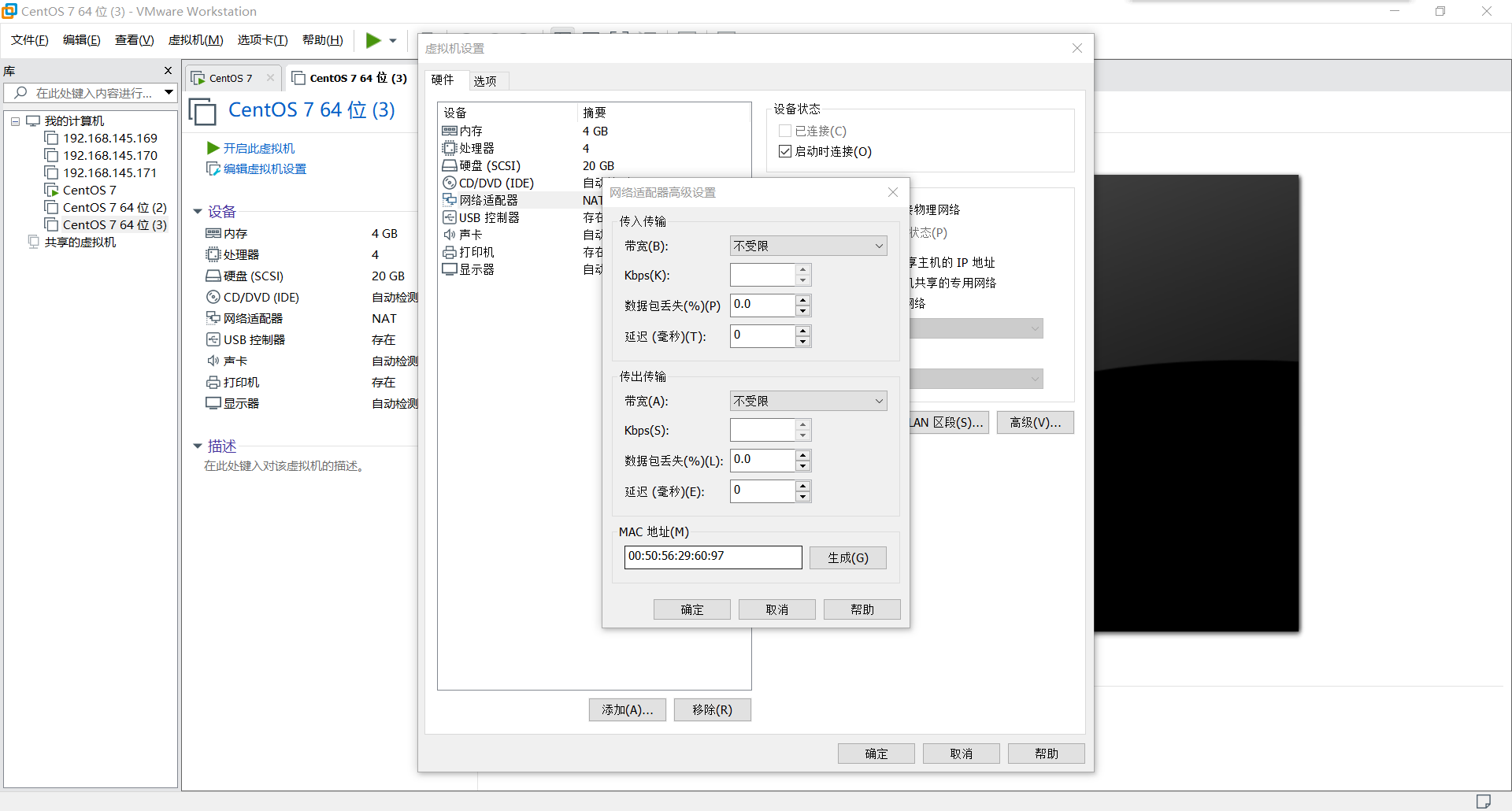Collapse the 设备 section in VM summary
This screenshot has width=1512, height=811.
pyautogui.click(x=198, y=212)
